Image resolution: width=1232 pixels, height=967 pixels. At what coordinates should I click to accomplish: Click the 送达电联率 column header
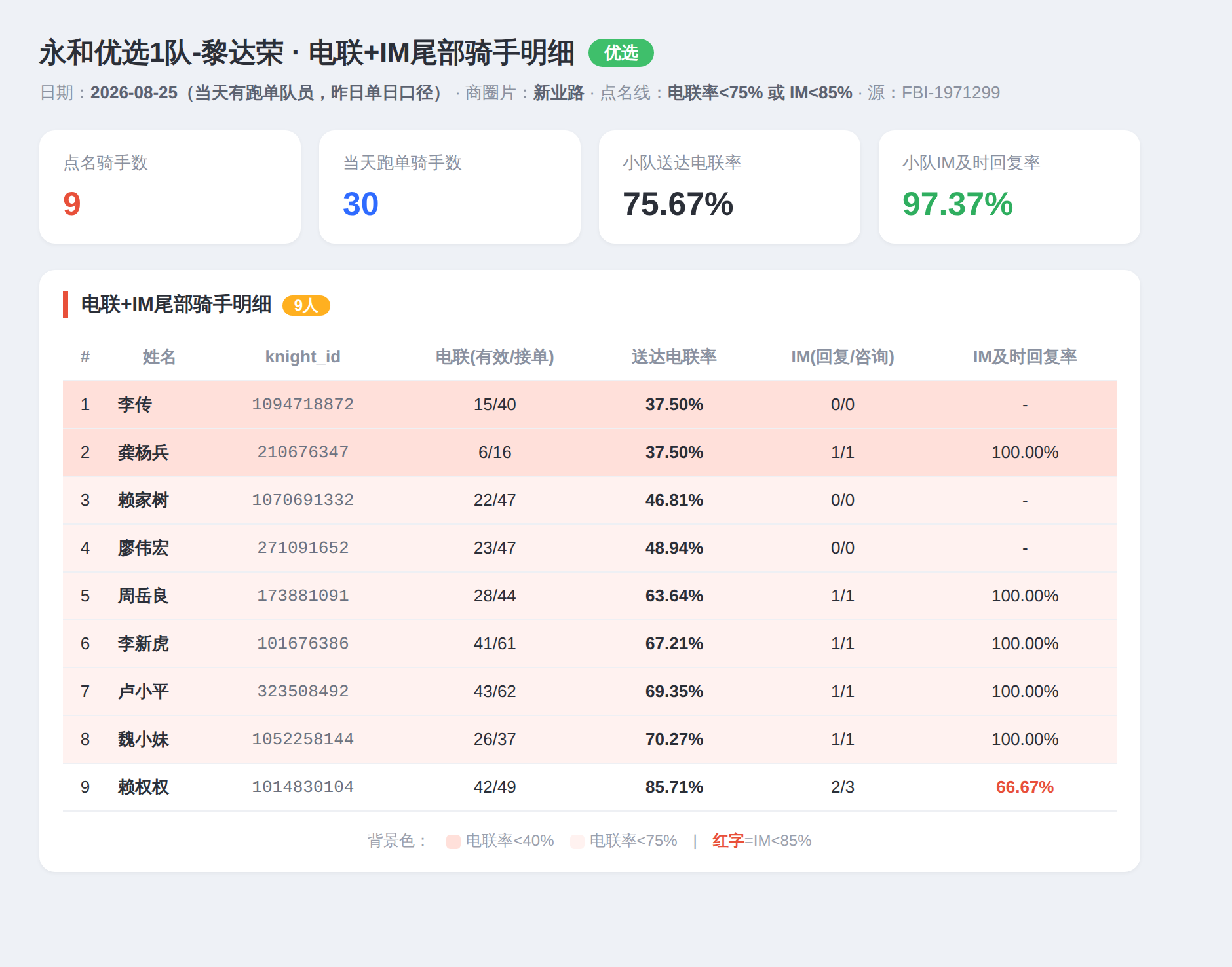pos(674,356)
